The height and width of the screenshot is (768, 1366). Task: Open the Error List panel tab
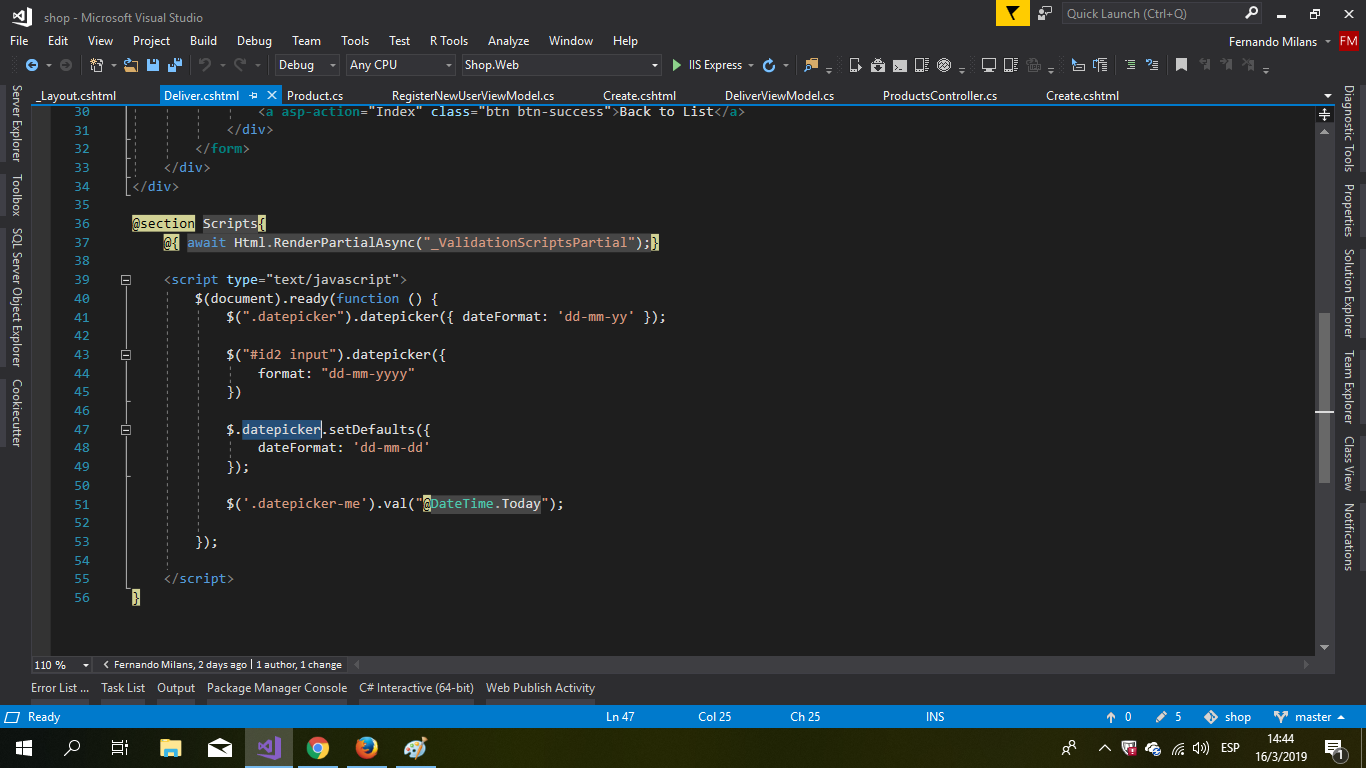point(60,688)
